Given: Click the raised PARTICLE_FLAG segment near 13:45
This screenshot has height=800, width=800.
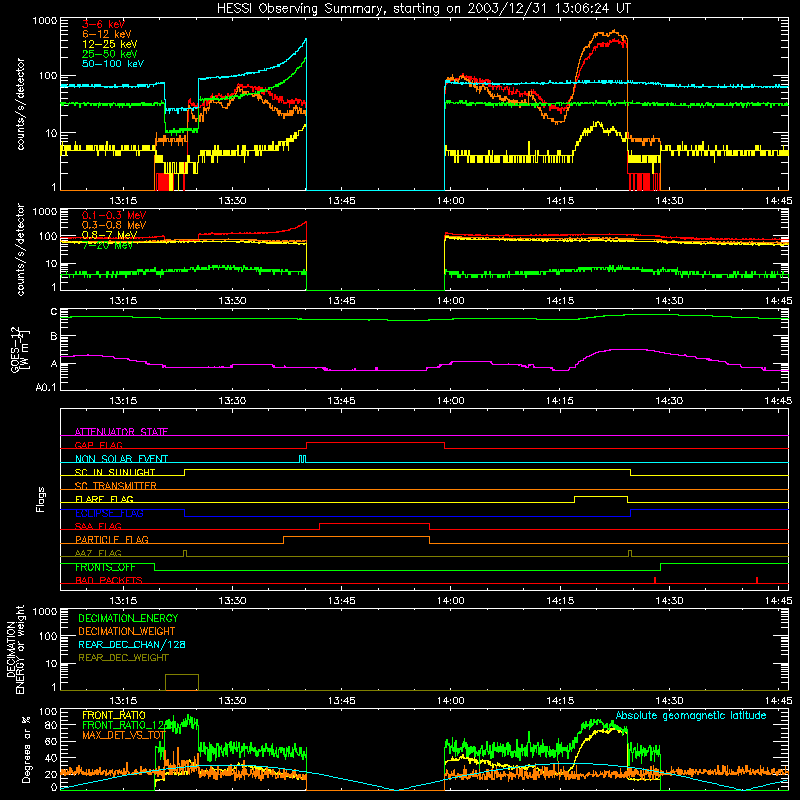Looking at the screenshot, I should (x=356, y=537).
